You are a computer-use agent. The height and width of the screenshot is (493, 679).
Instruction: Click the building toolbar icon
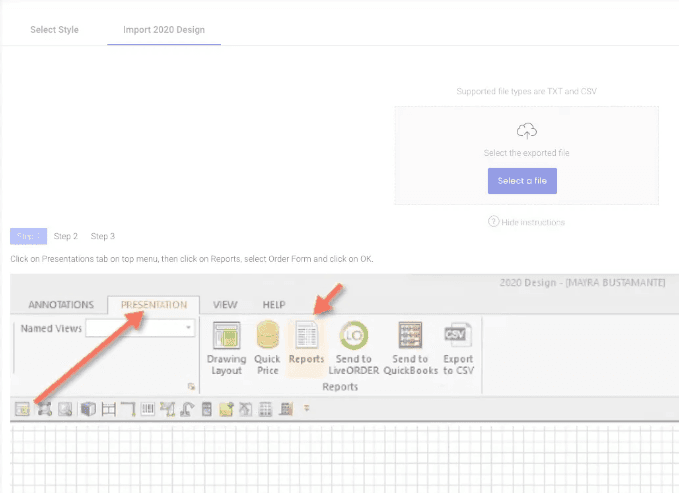(286, 409)
